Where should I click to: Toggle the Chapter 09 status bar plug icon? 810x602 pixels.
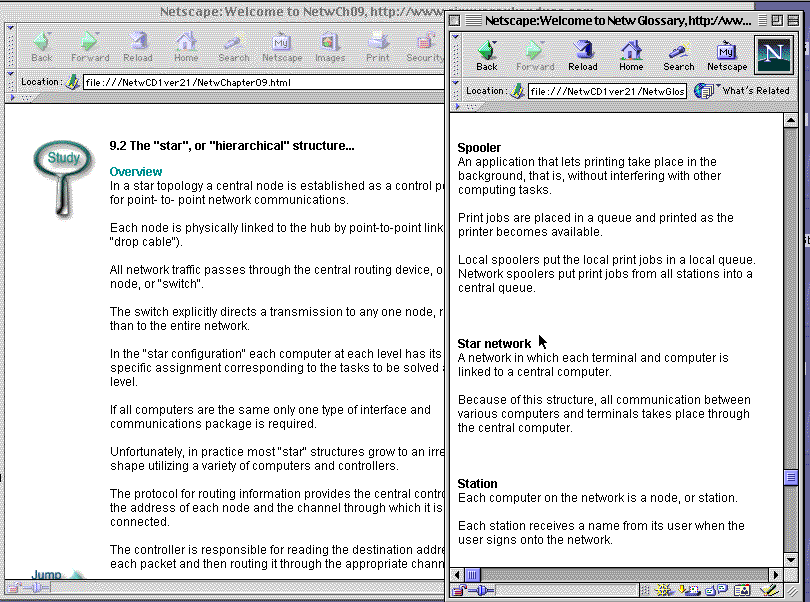point(38,588)
